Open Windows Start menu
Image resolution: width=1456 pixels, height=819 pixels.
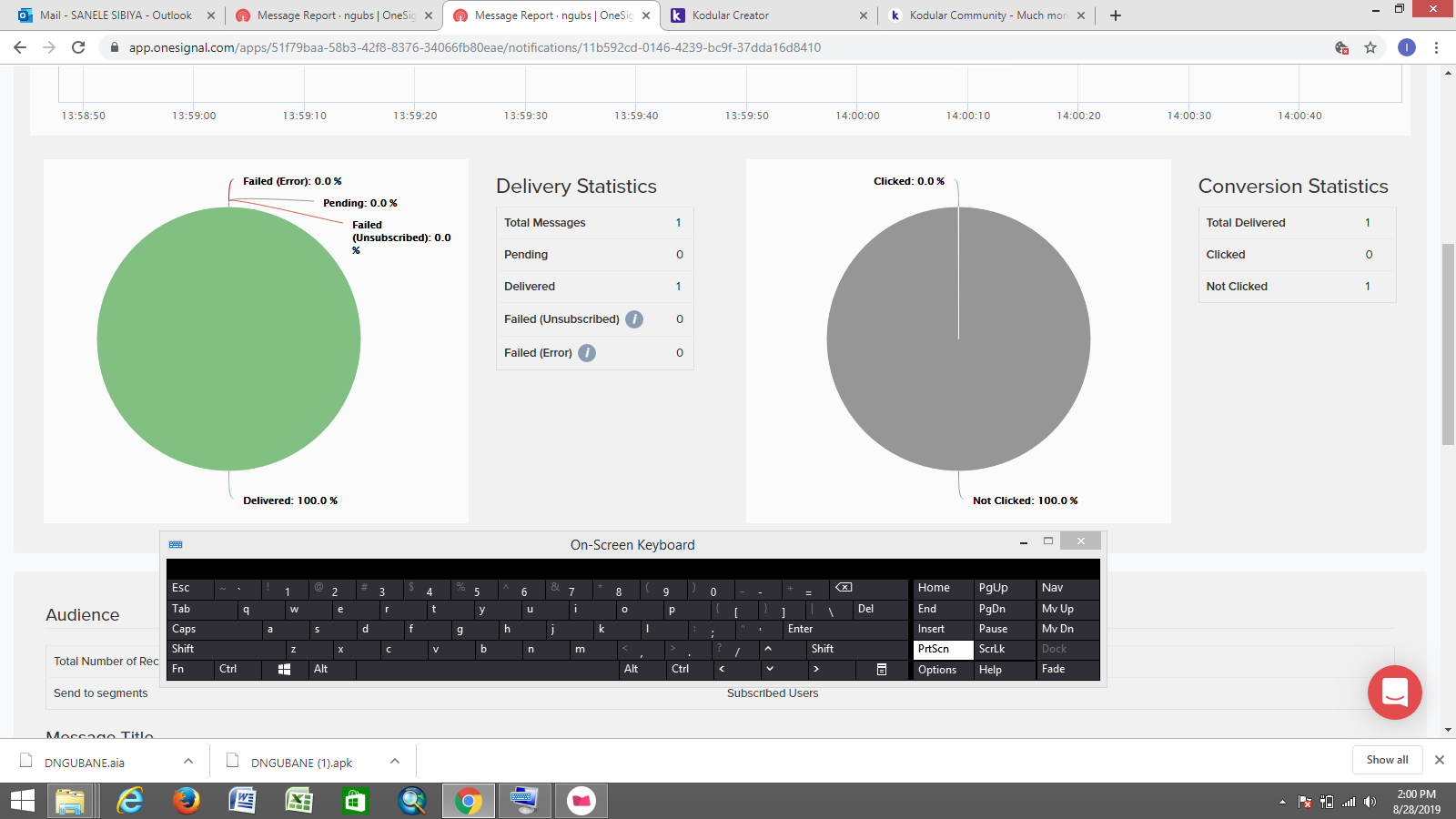tap(22, 801)
